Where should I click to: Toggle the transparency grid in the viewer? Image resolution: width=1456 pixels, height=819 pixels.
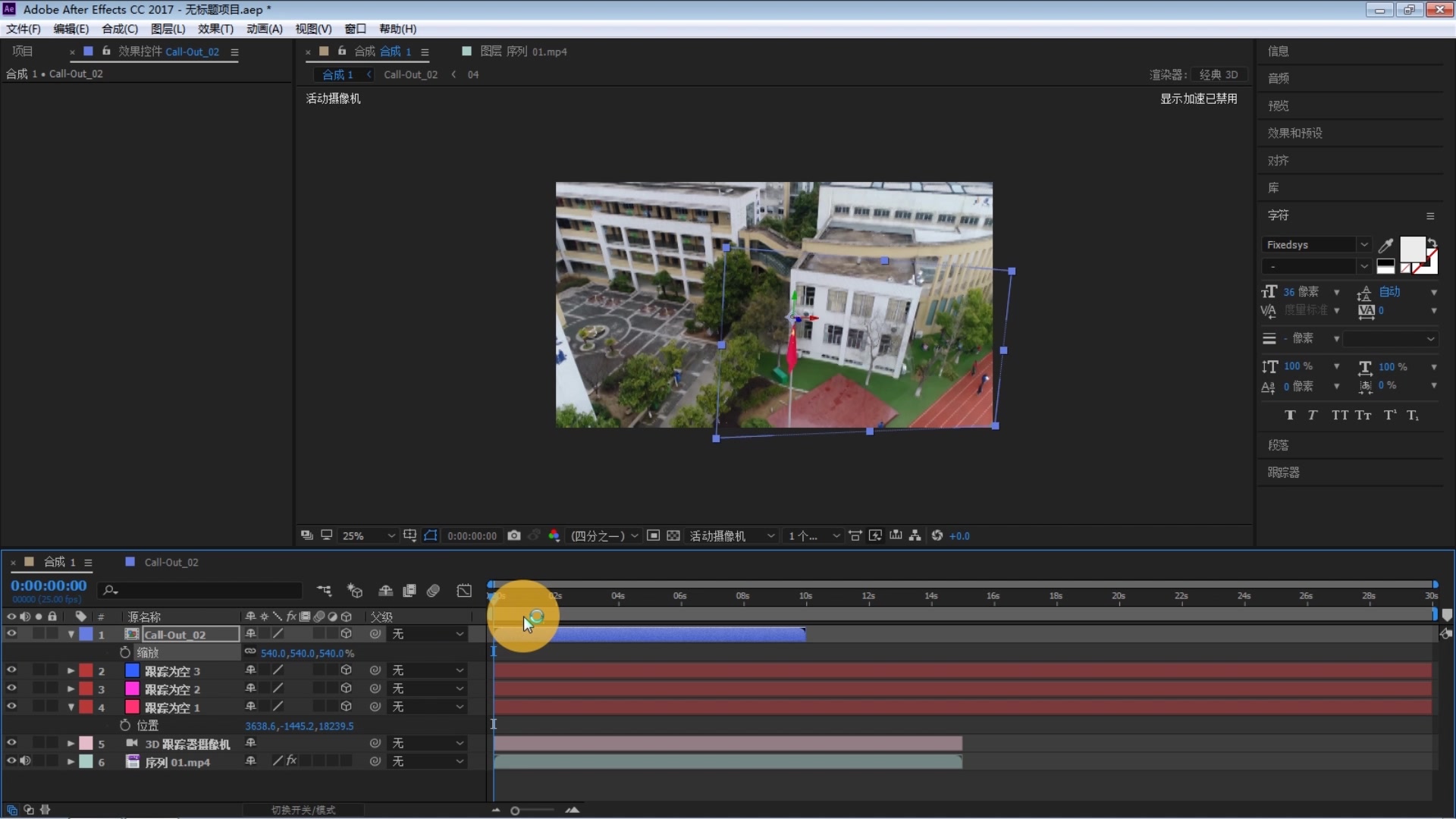673,535
